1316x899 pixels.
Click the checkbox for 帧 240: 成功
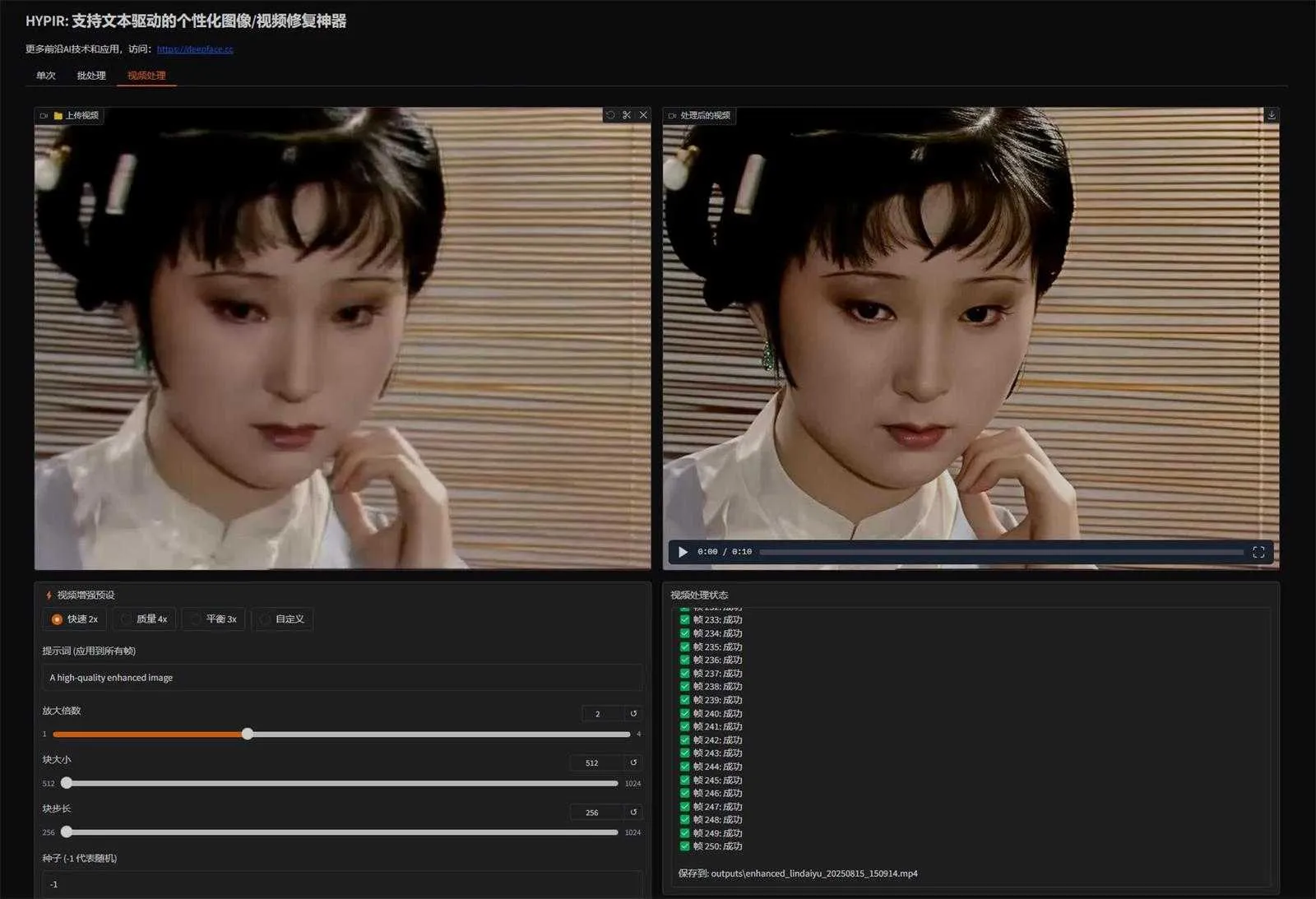pos(684,713)
